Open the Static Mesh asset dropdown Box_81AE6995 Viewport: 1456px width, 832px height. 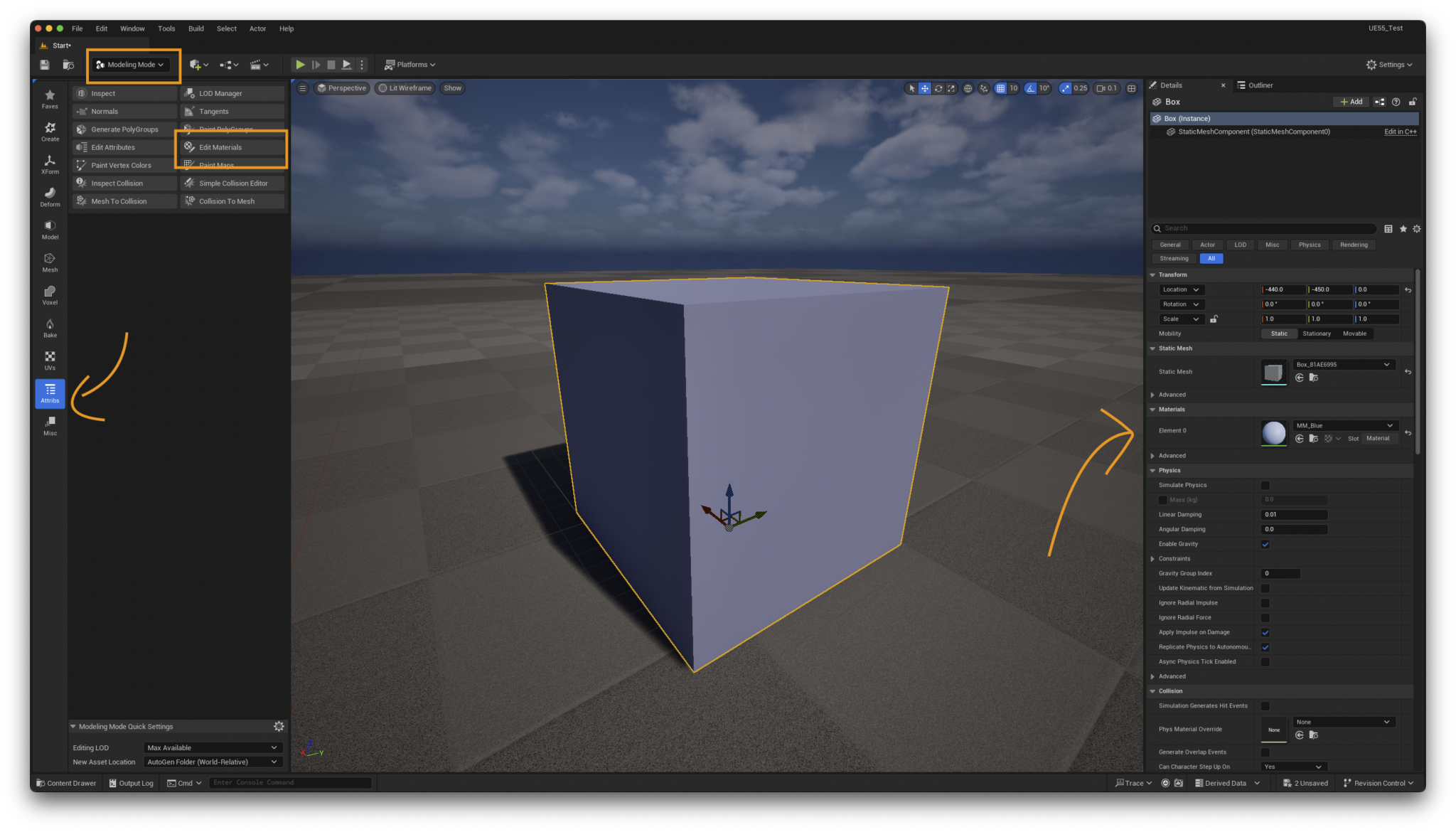click(x=1344, y=364)
